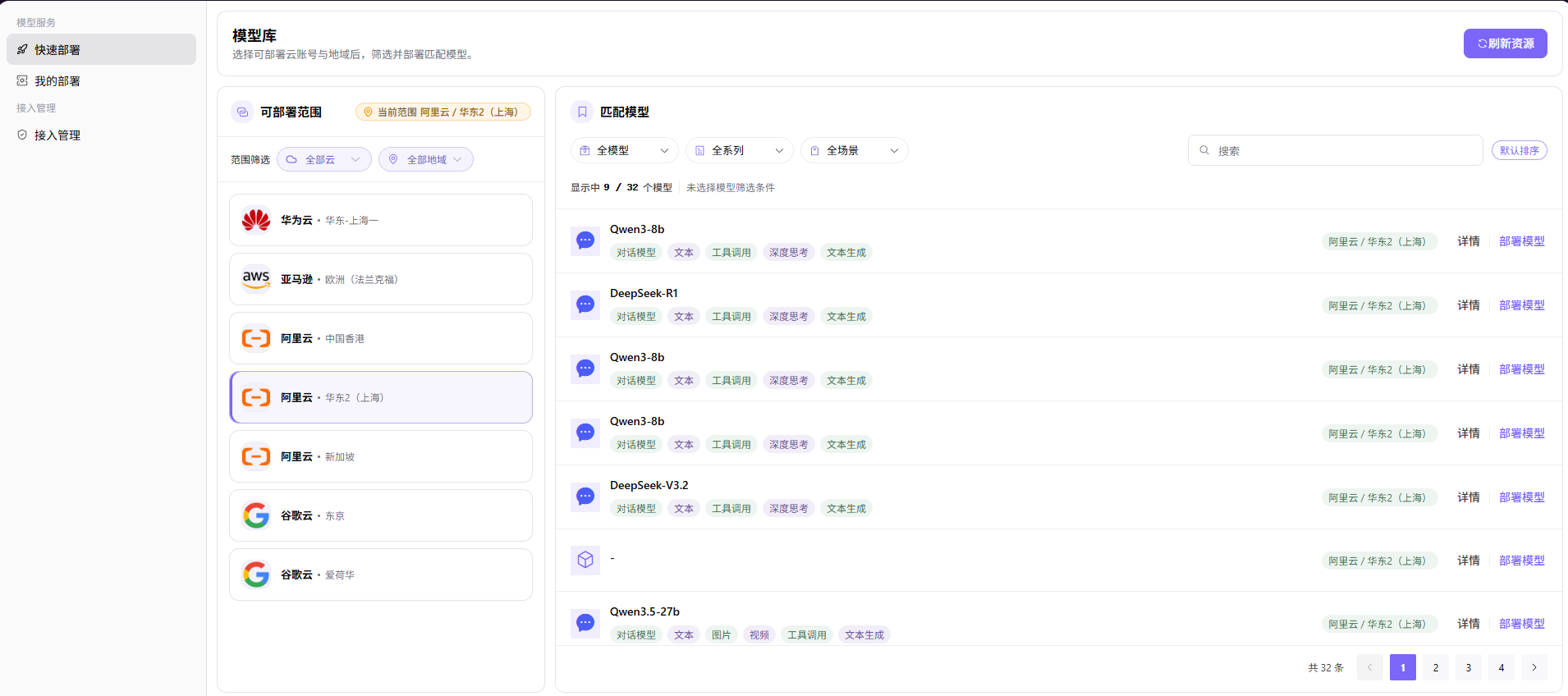1568x696 pixels.
Task: Open 详情 for the unnamed "-" model
Action: point(1469,561)
